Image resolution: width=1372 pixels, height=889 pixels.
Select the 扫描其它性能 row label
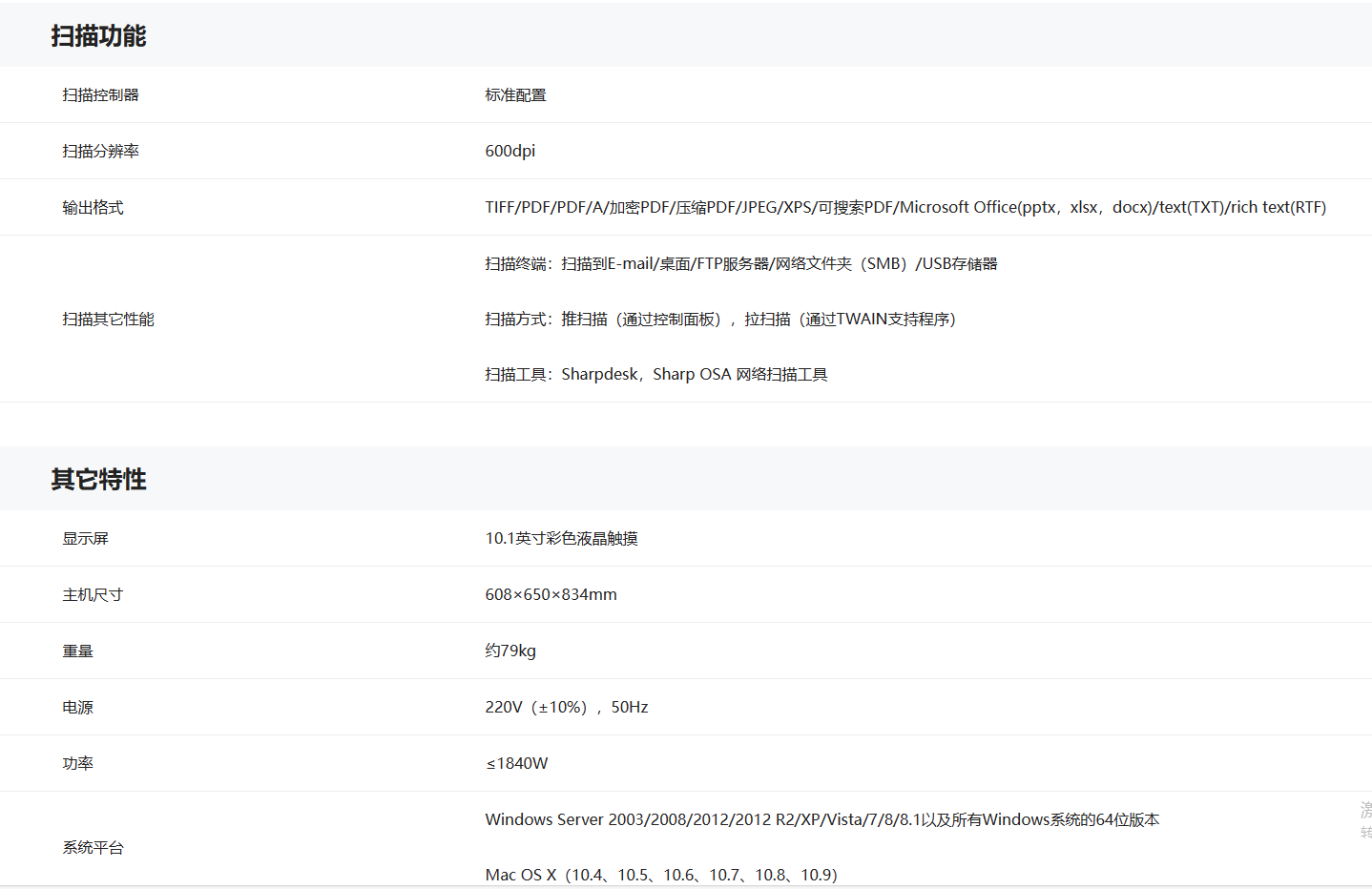108,320
